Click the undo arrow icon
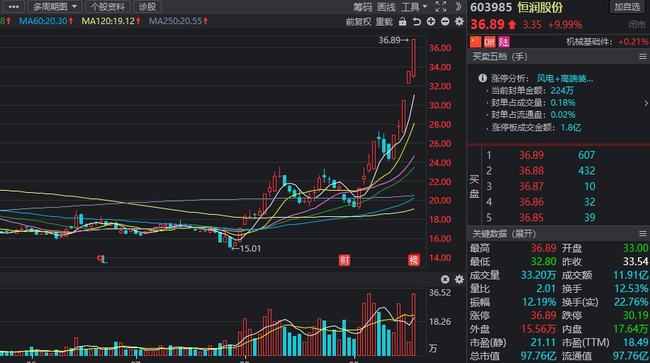The width and height of the screenshot is (650, 363). (x=417, y=22)
